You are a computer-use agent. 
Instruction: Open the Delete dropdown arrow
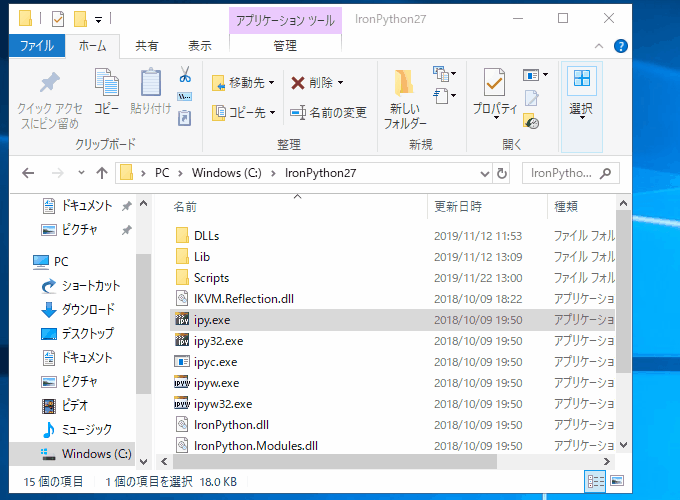(340, 82)
